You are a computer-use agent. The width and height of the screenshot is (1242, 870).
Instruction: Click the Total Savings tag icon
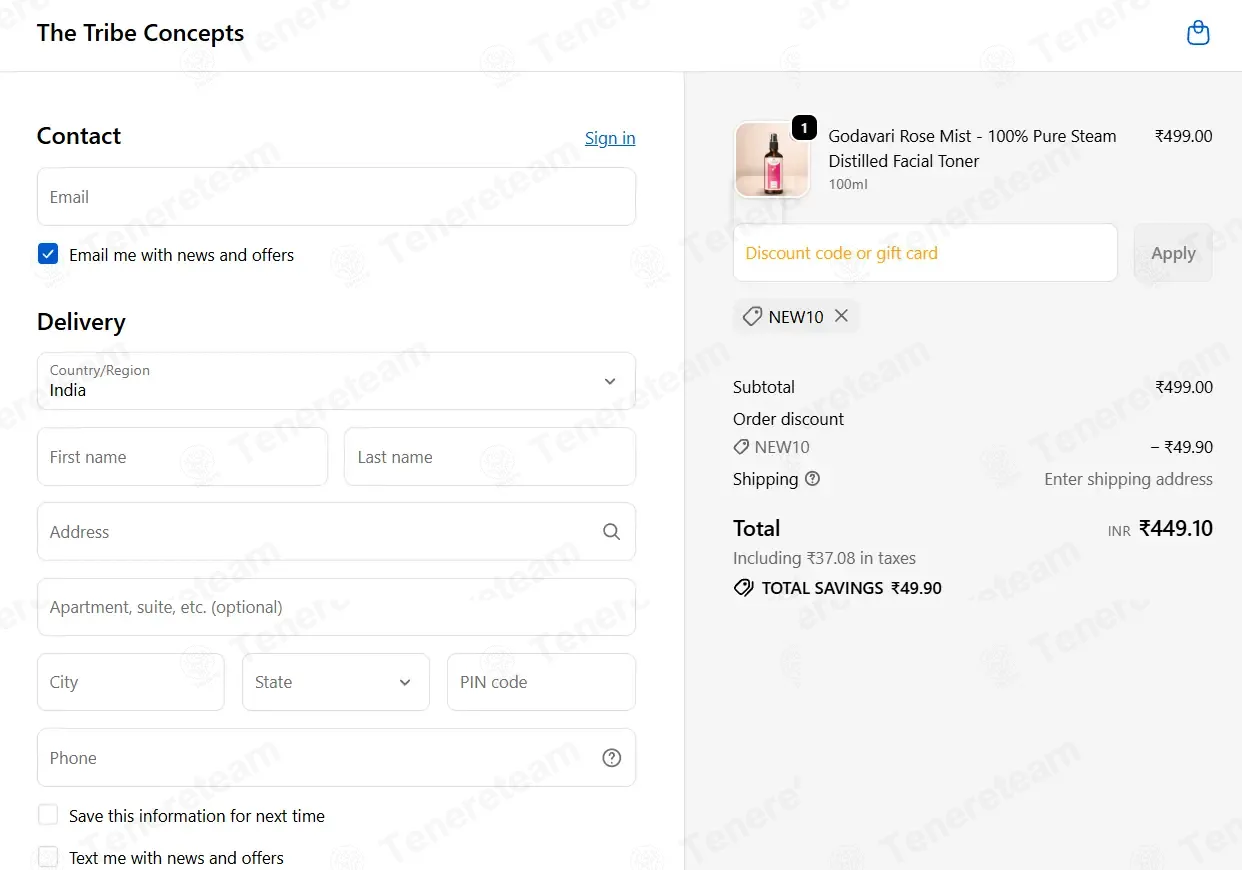point(744,588)
